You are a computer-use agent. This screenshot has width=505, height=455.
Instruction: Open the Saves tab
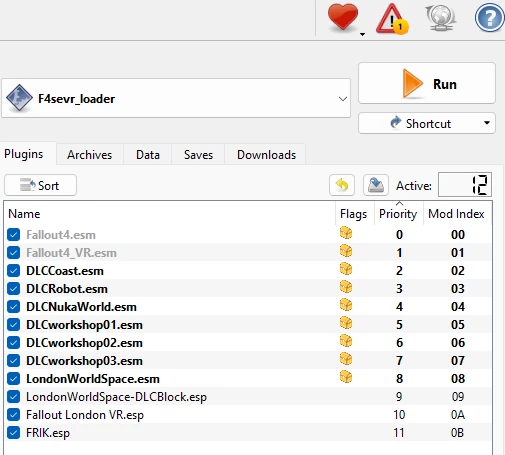coord(198,155)
